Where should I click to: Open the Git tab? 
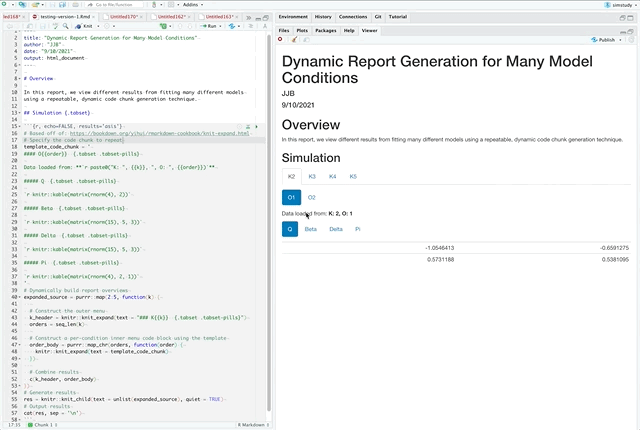click(x=378, y=17)
